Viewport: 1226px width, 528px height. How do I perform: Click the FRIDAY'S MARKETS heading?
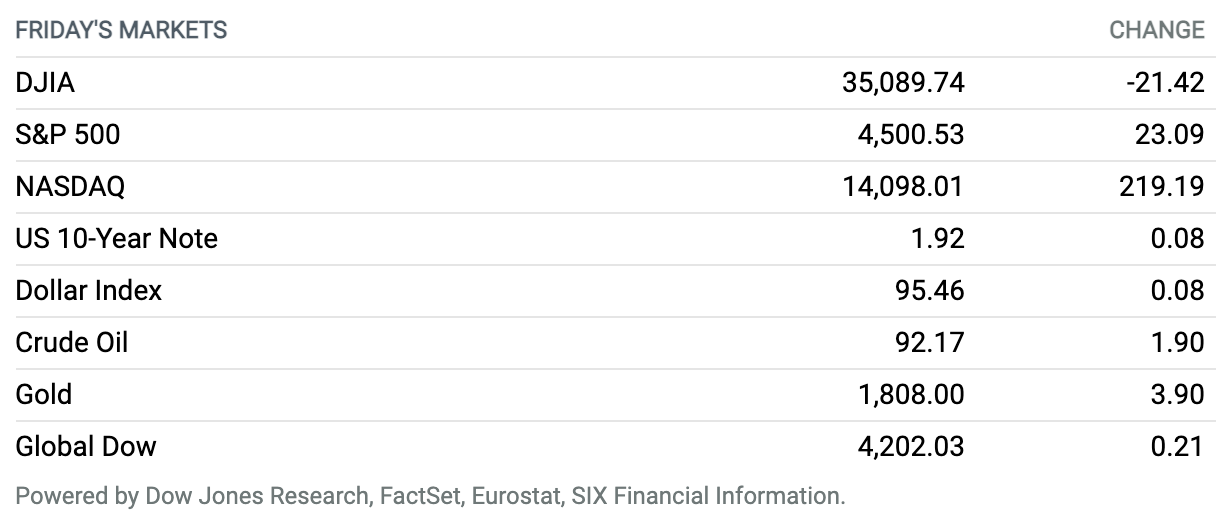point(121,31)
